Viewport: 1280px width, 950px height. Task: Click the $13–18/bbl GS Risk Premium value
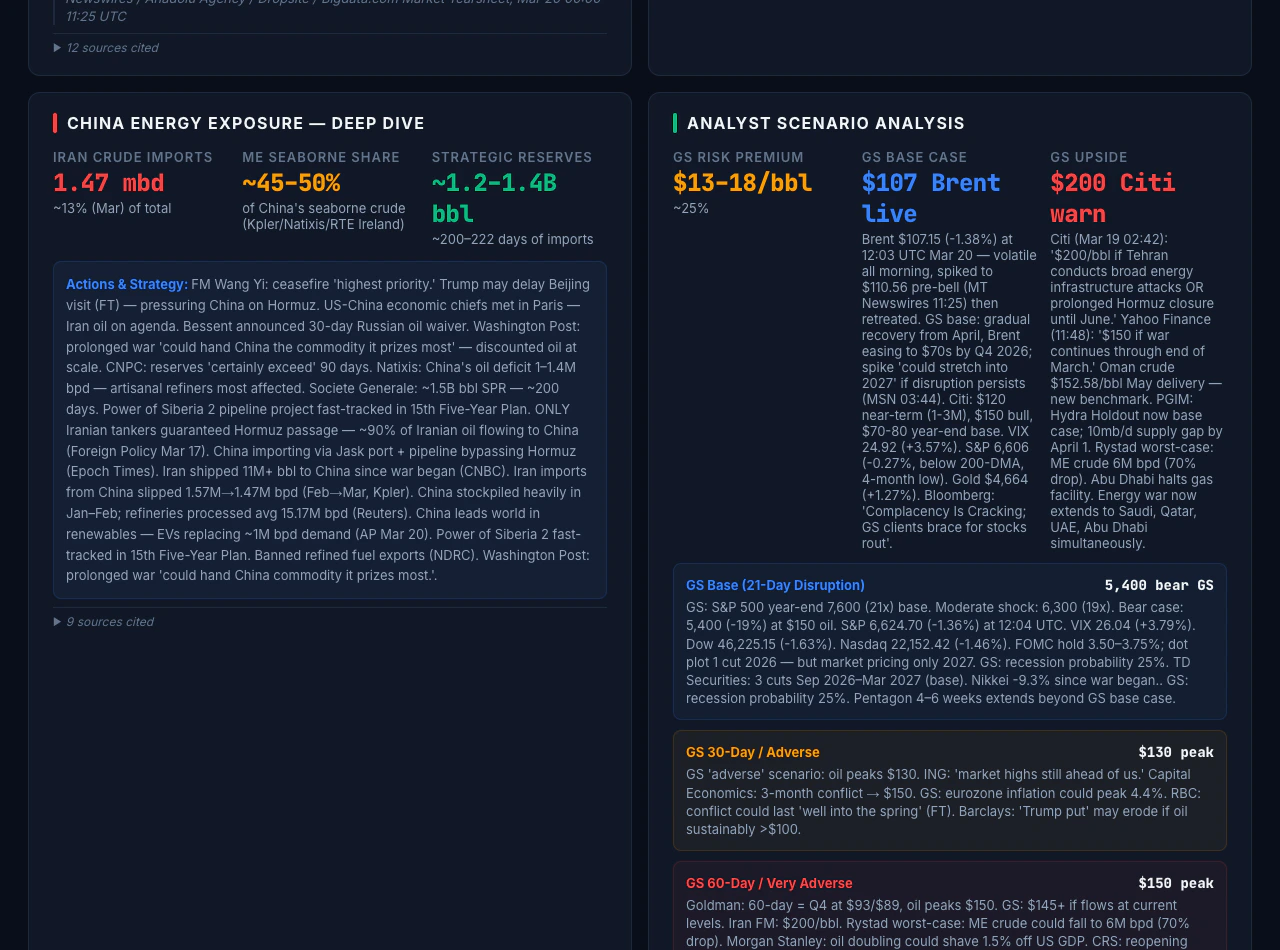742,184
